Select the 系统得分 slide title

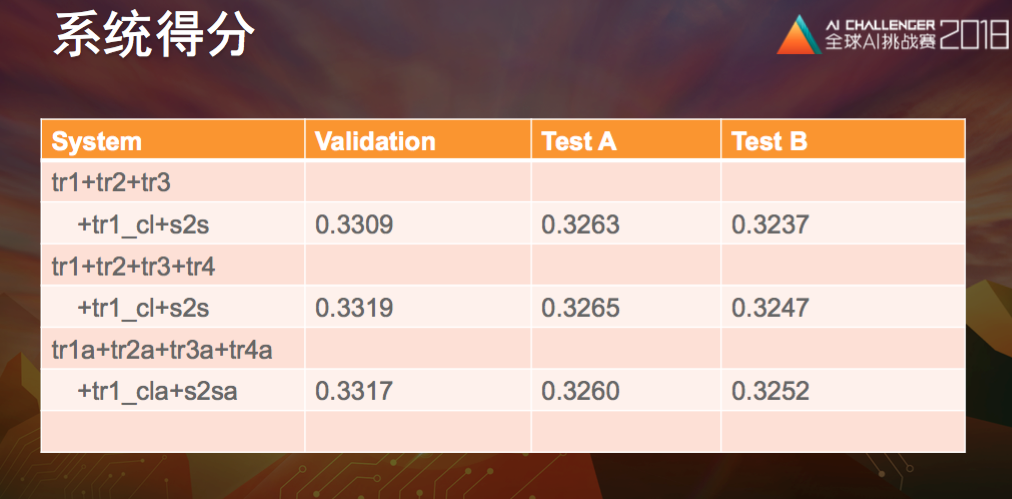(154, 36)
